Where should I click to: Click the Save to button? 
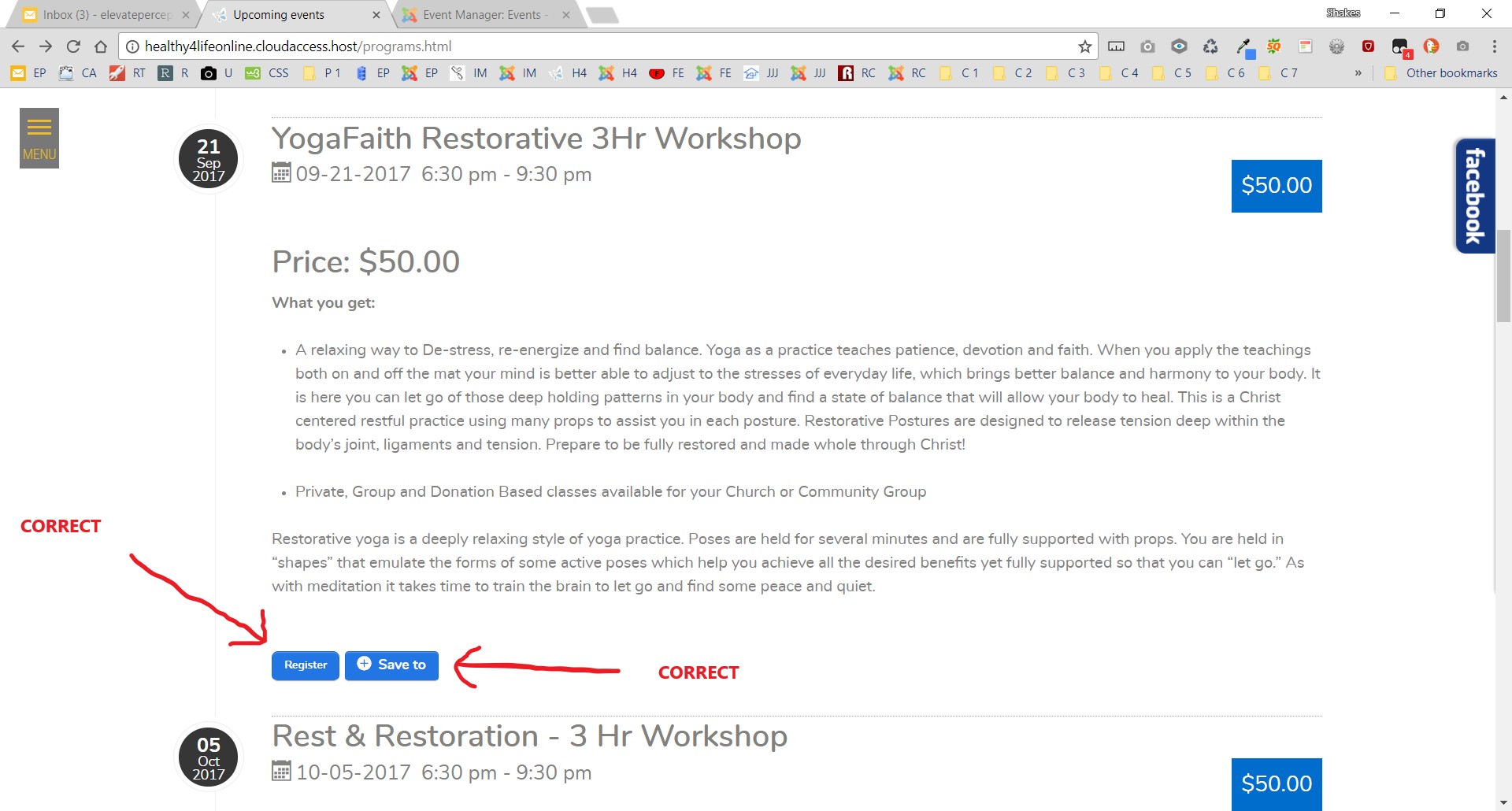(391, 665)
